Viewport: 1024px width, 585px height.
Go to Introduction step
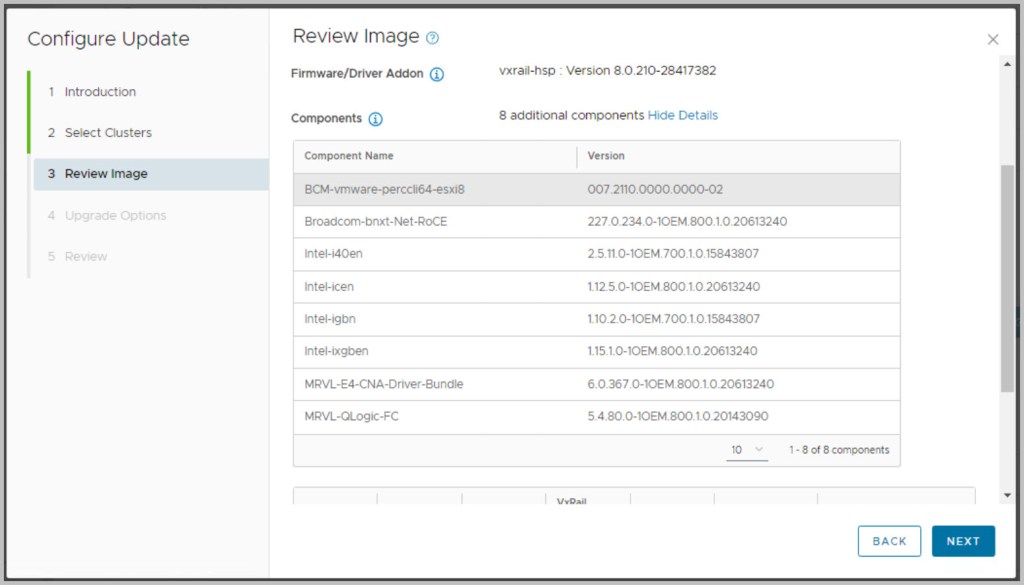100,92
